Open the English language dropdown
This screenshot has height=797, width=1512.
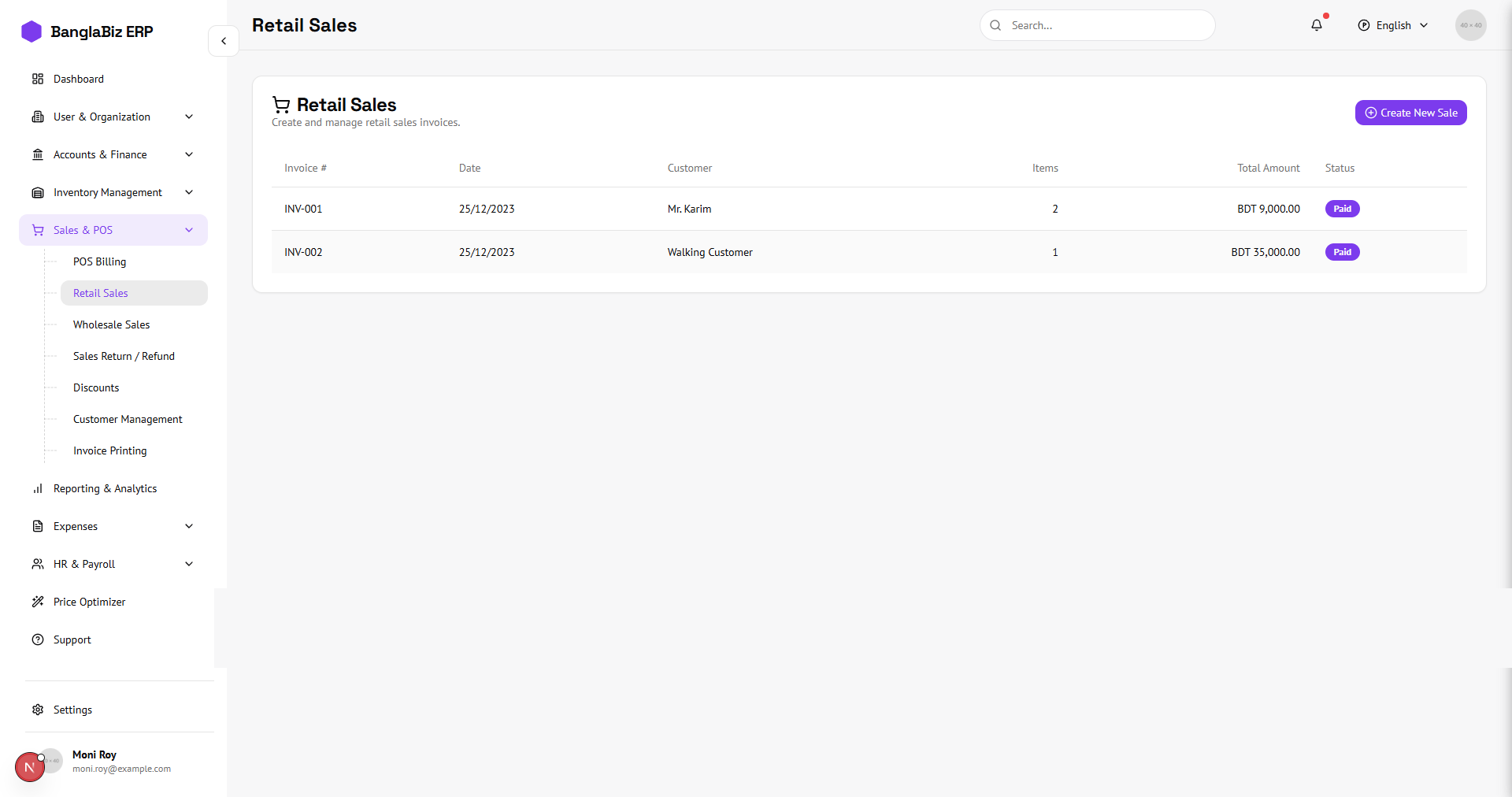[x=1392, y=25]
